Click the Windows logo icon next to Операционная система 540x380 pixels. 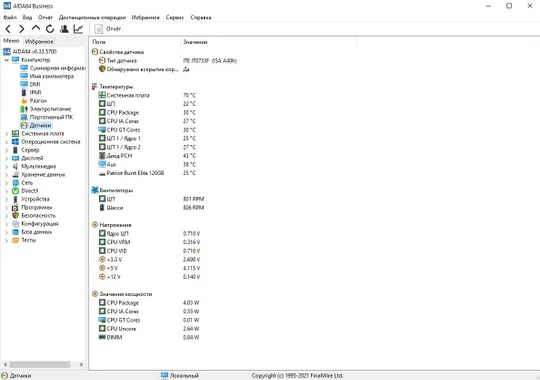coord(15,142)
